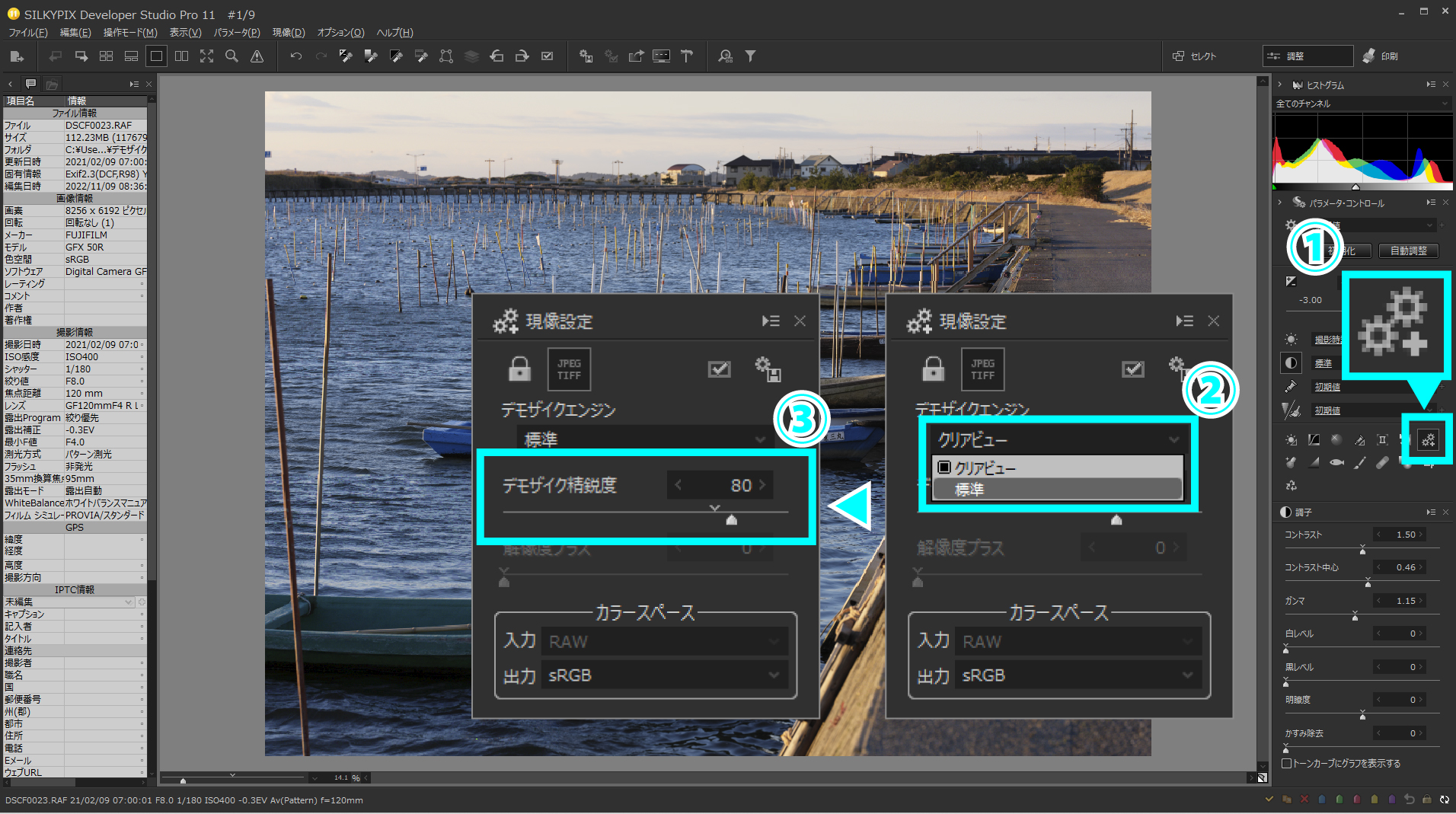This screenshot has width=1456, height=814.
Task: Toggle lock icon in right 現像設定 panel
Action: point(933,369)
